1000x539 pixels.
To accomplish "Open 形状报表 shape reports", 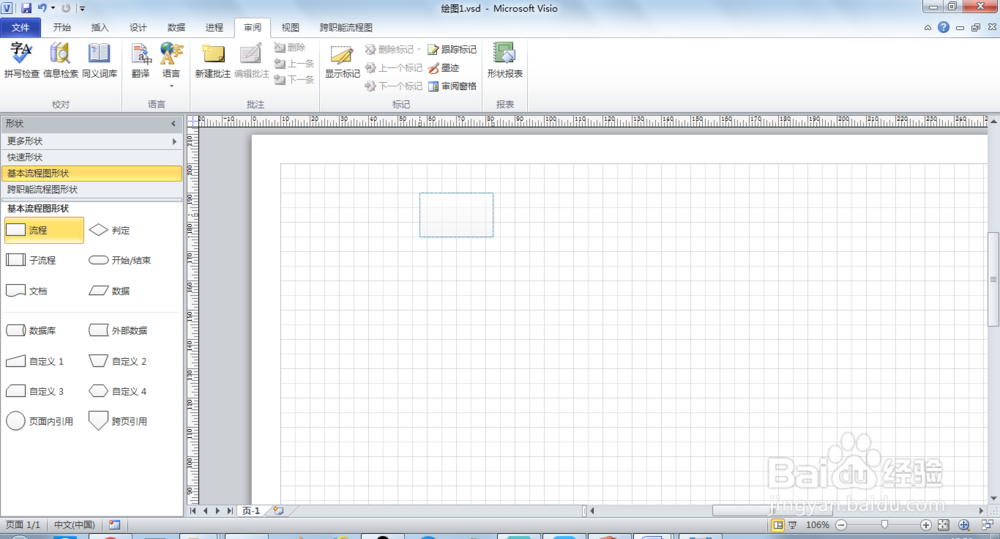I will pyautogui.click(x=504, y=61).
